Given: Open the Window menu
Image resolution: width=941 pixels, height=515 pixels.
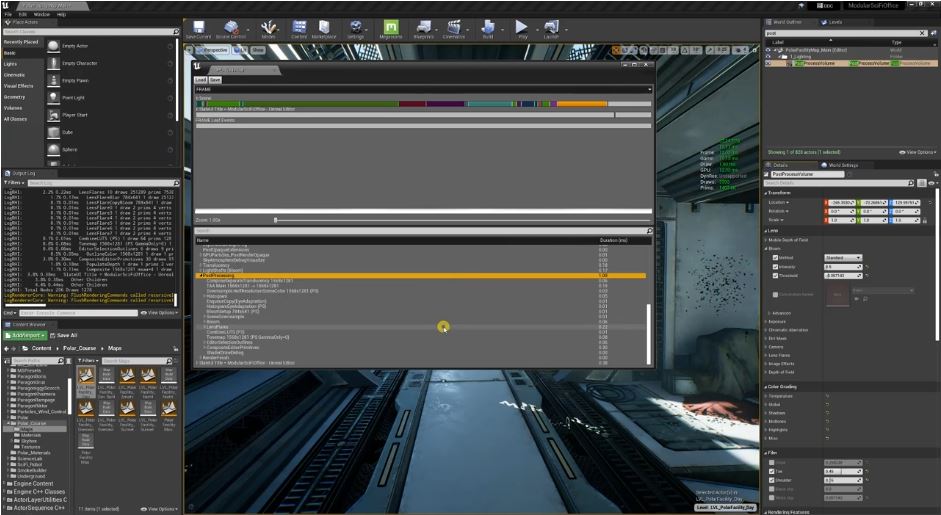Looking at the screenshot, I should click(42, 15).
